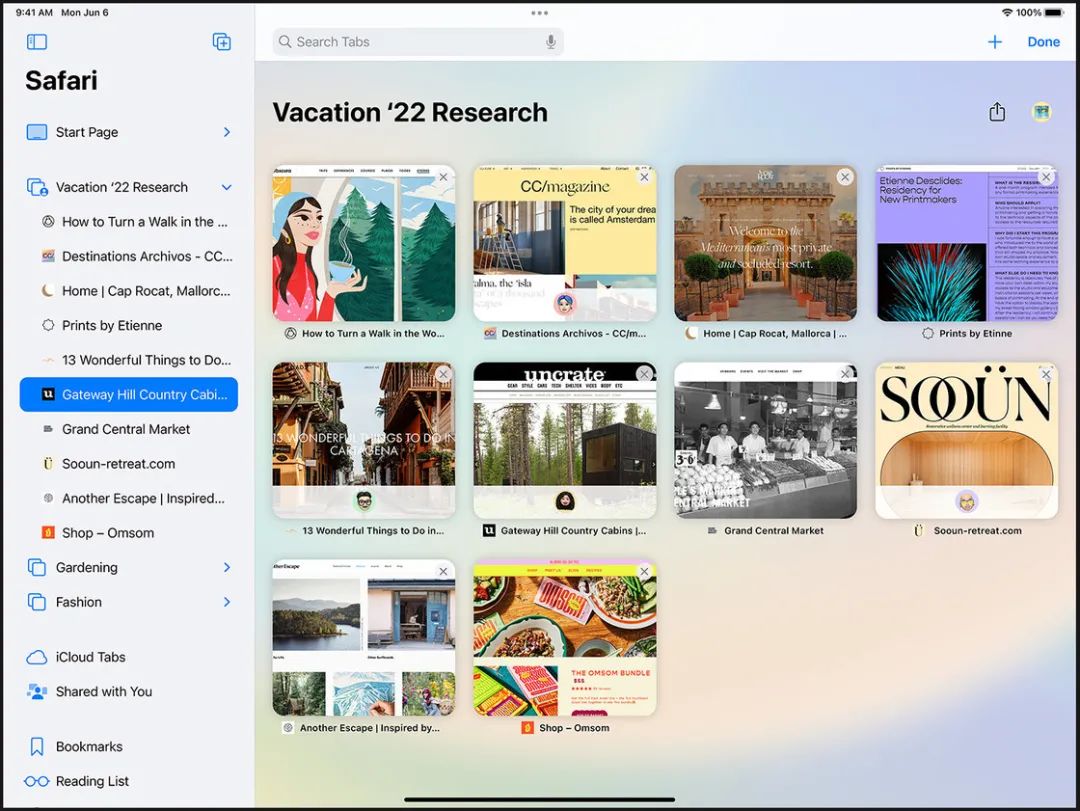Screen dimensions: 1080x811
Task: Expand the Fashion tab group
Action: [x=227, y=602]
